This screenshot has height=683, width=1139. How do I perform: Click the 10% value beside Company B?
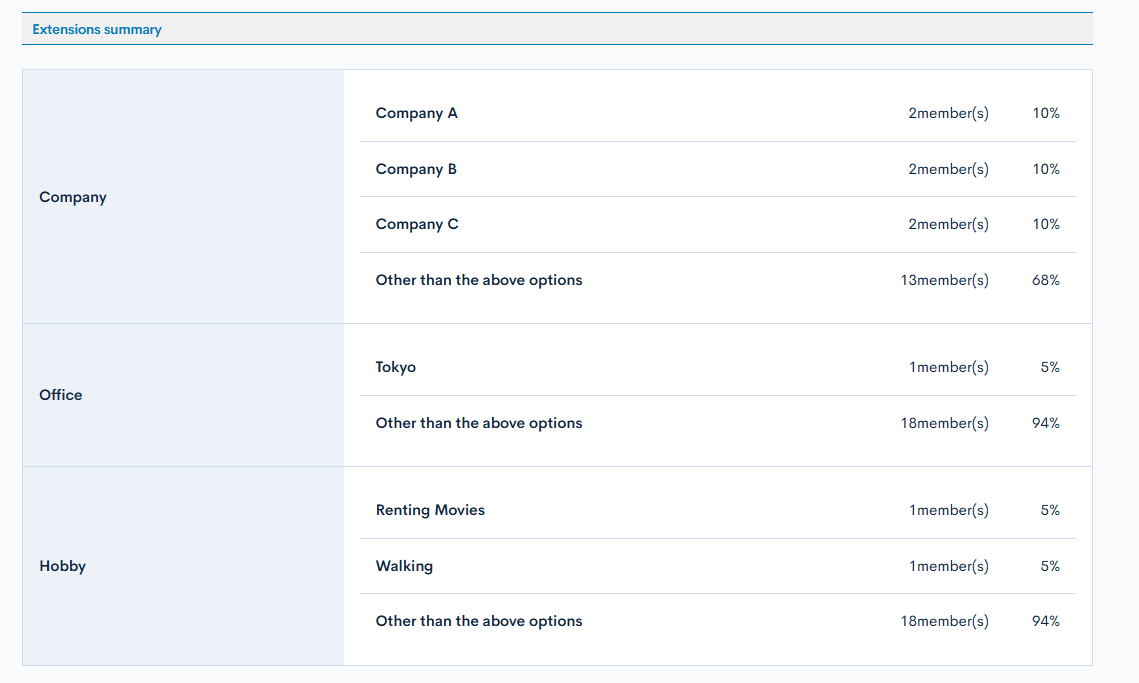coord(1046,169)
